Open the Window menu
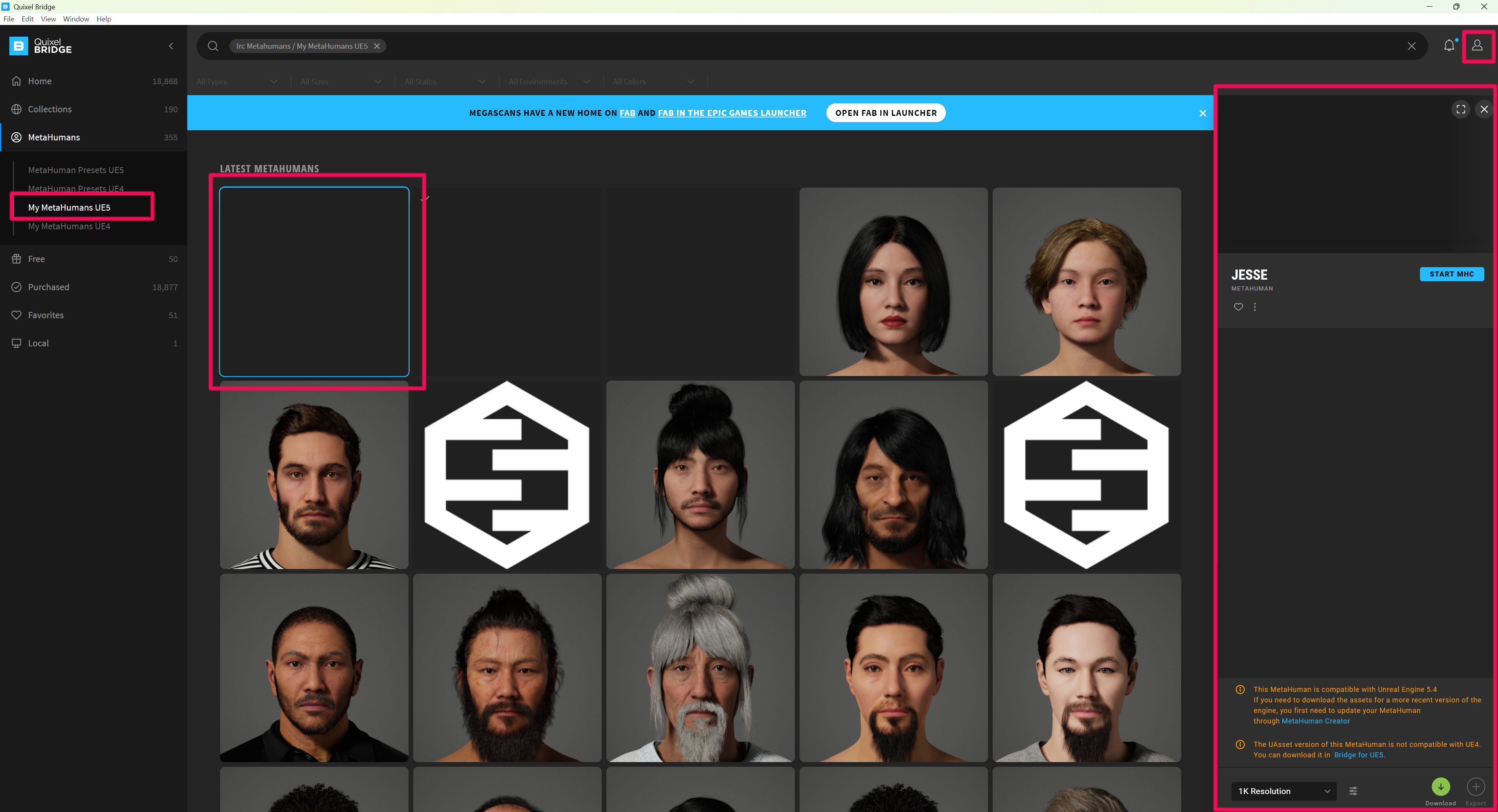Viewport: 1498px width, 812px height. 76,19
